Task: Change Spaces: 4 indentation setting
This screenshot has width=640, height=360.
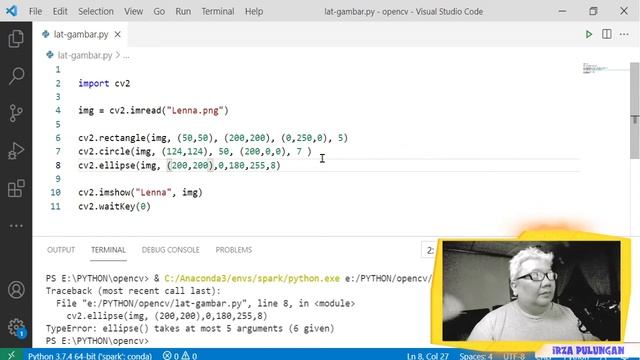Action: [x=476, y=356]
